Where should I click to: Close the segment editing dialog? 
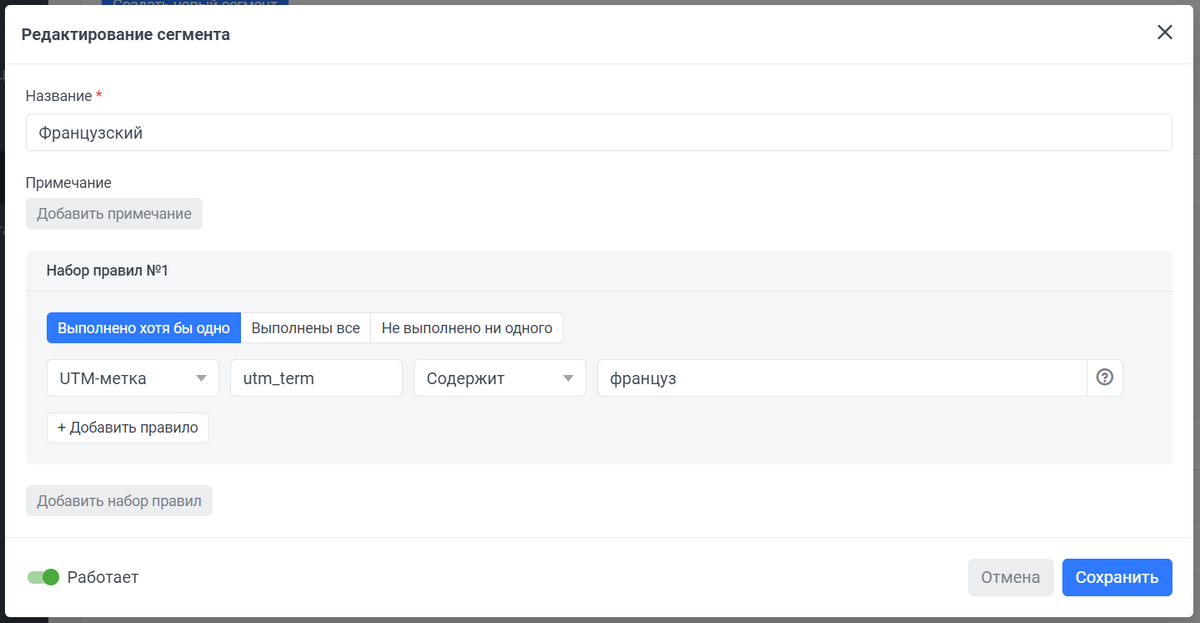pos(1164,32)
